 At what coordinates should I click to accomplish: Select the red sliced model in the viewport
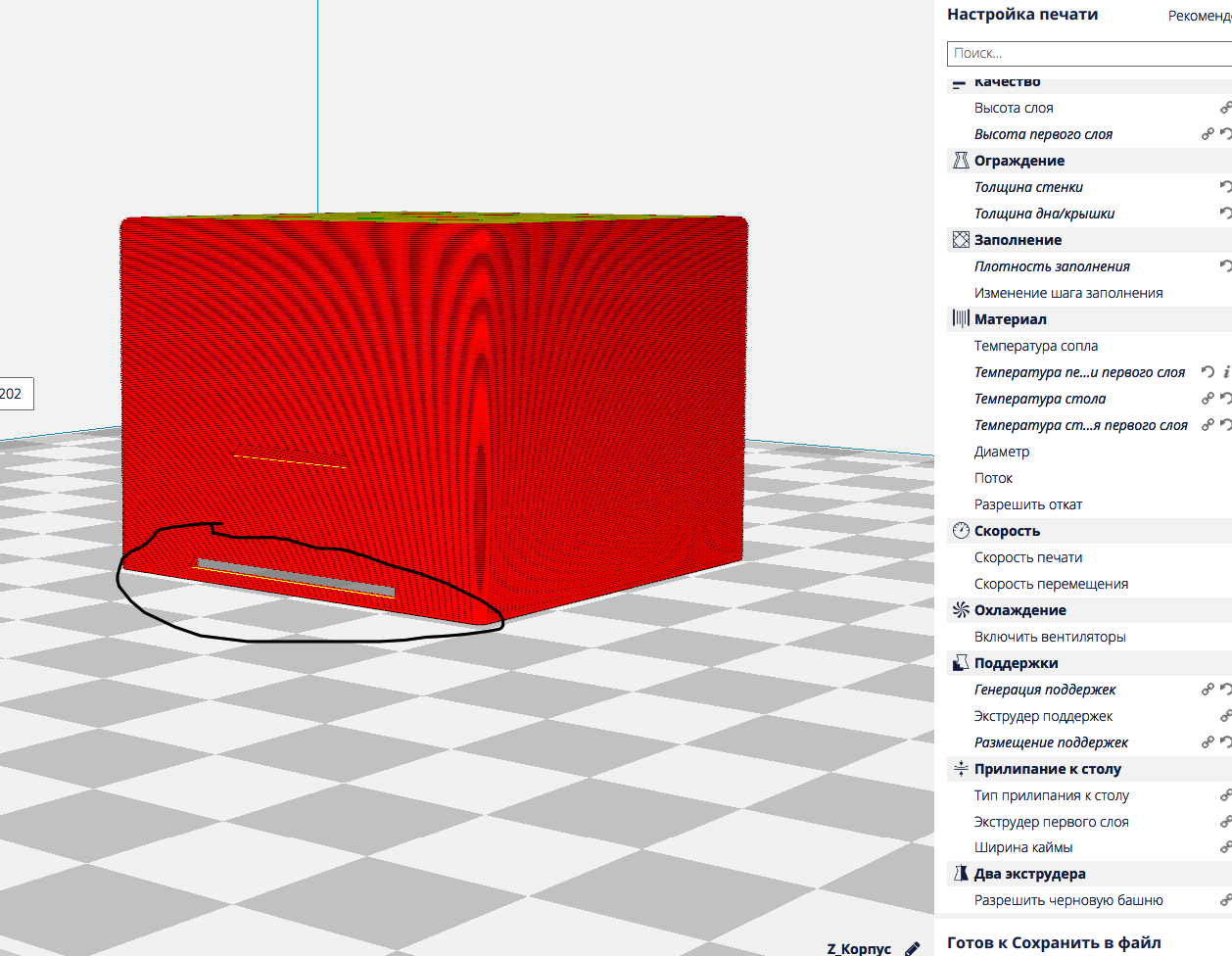(588, 392)
